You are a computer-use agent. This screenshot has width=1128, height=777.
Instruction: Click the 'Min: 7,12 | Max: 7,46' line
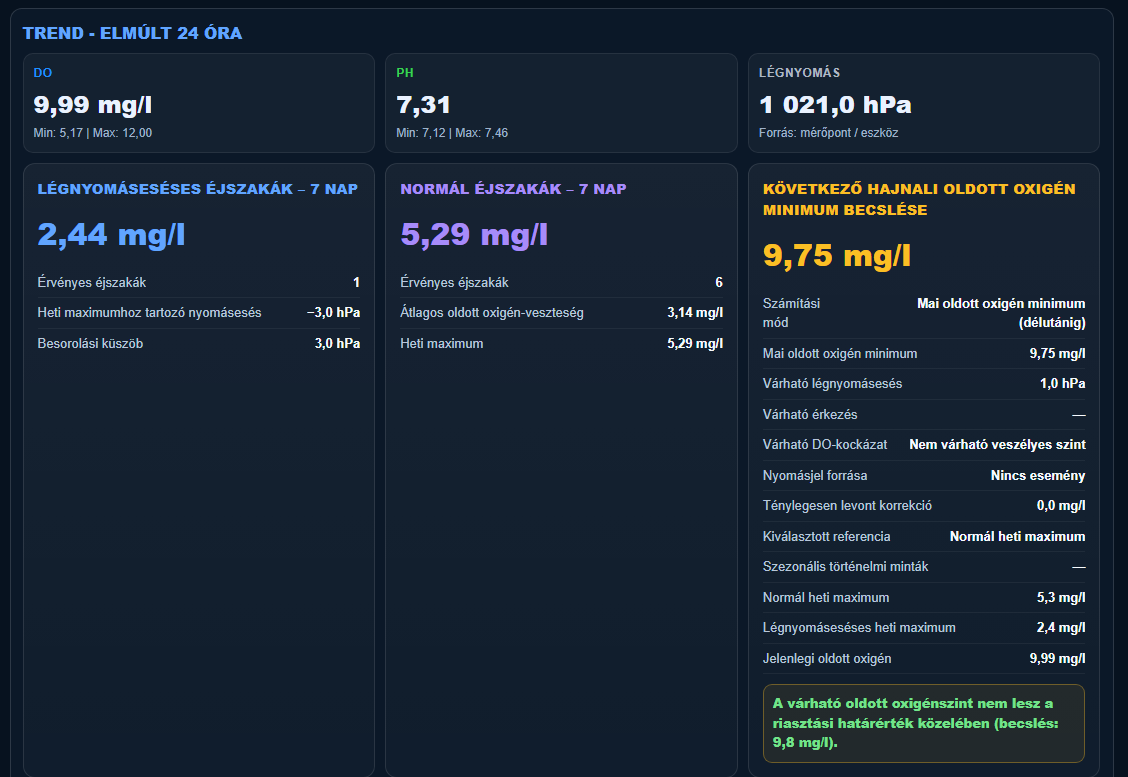(x=452, y=132)
